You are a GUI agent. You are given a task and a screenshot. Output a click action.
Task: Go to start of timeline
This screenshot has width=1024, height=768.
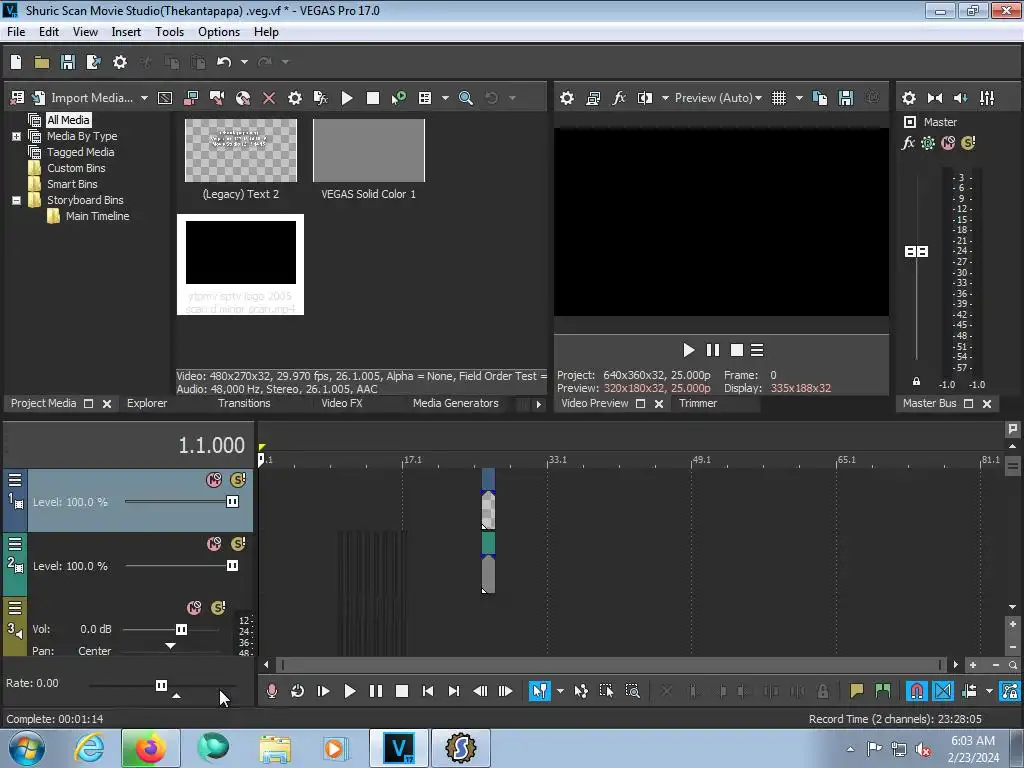click(x=428, y=691)
